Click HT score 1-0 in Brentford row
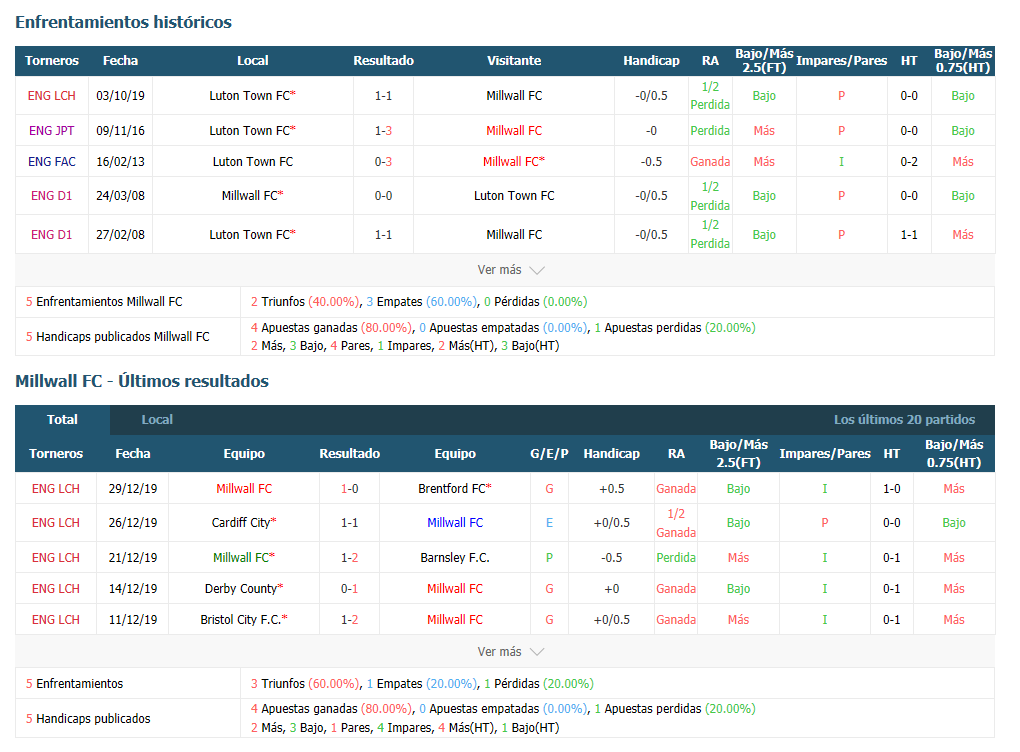Image resolution: width=1020 pixels, height=752 pixels. pyautogui.click(x=891, y=489)
